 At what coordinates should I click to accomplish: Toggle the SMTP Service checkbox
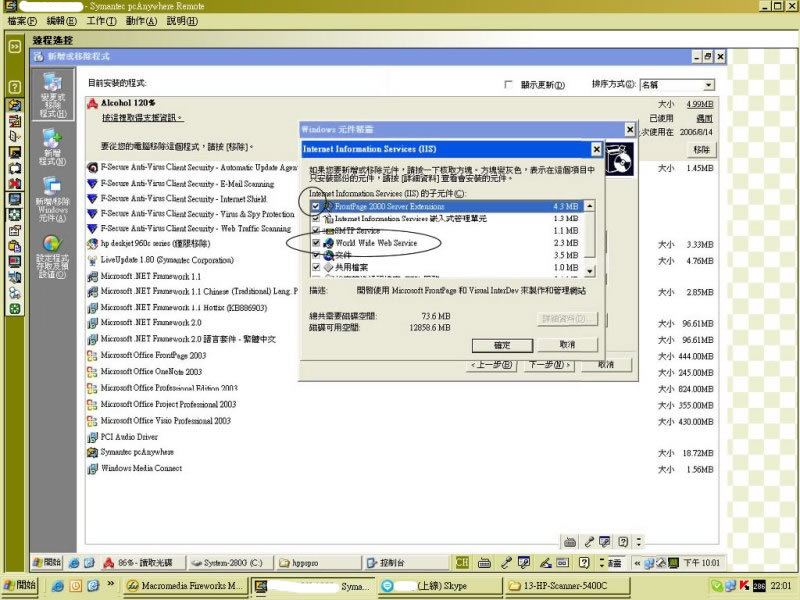(x=316, y=231)
